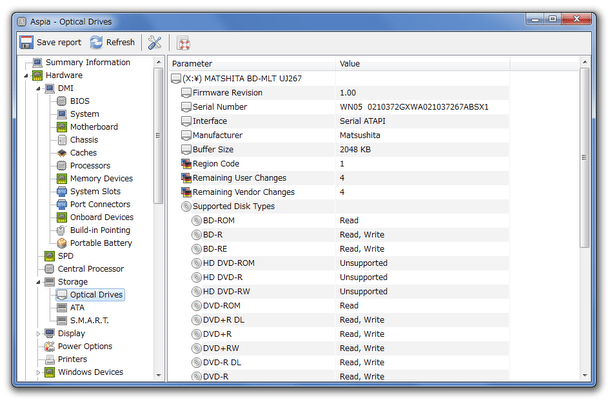Click the Power Options icon
This screenshot has width=610, height=402.
click(49, 346)
